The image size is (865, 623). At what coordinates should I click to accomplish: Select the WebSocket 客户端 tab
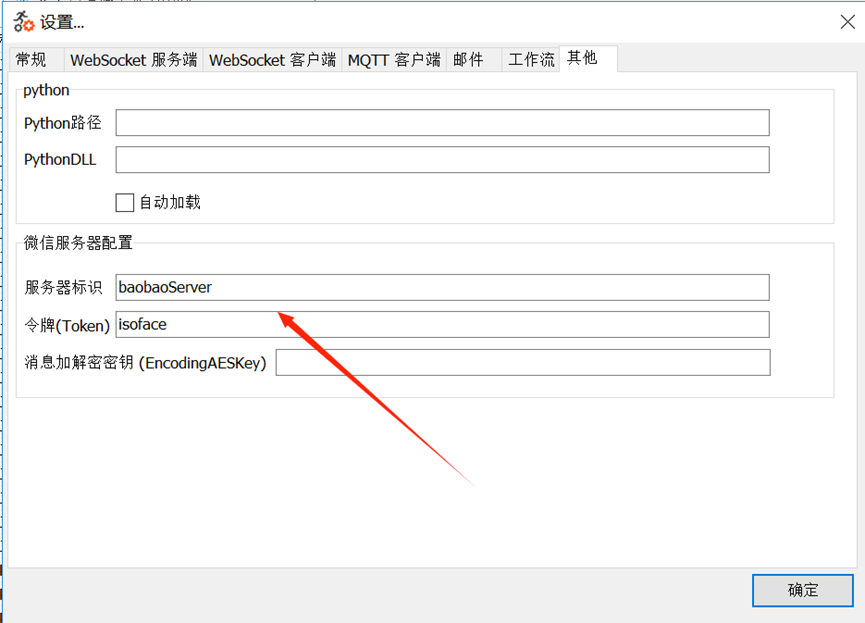[x=272, y=60]
